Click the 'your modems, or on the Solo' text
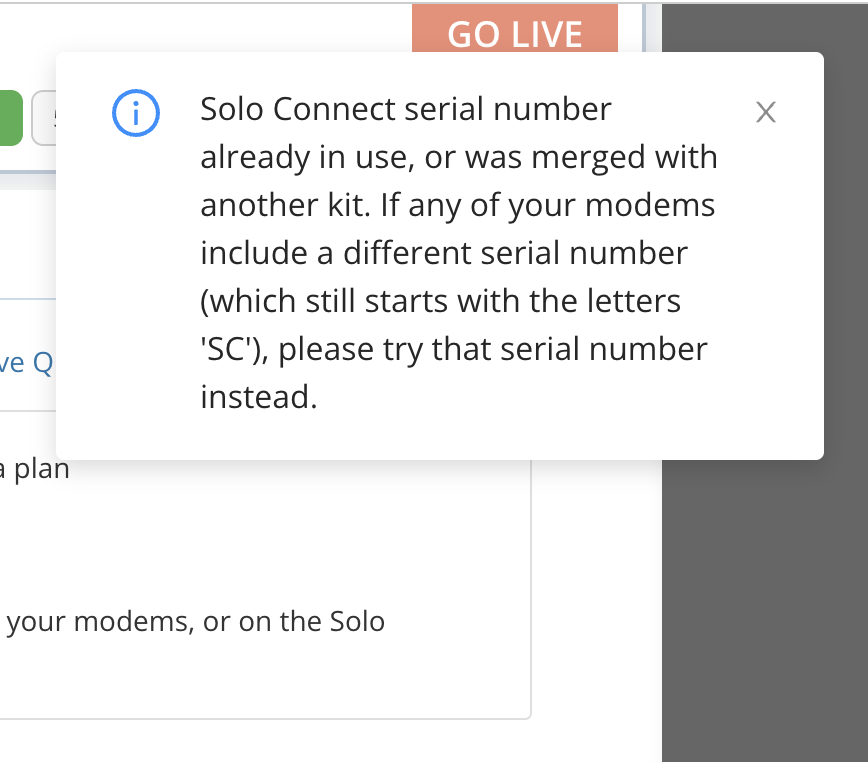Image resolution: width=868 pixels, height=762 pixels. point(195,621)
